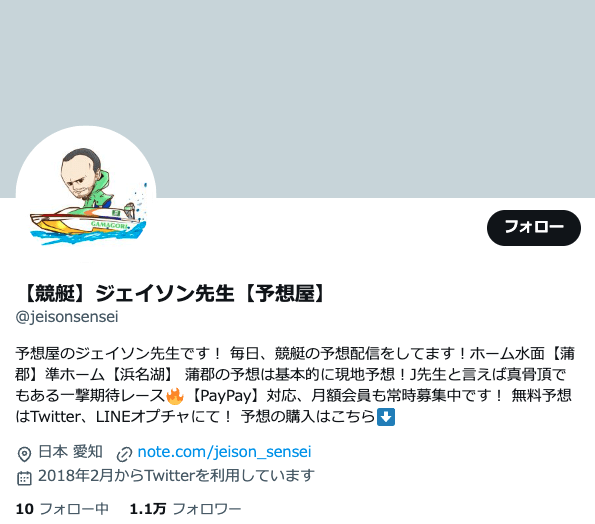Open the 1.1万 フォロワー followers list
595x524 pixels.
(185, 509)
